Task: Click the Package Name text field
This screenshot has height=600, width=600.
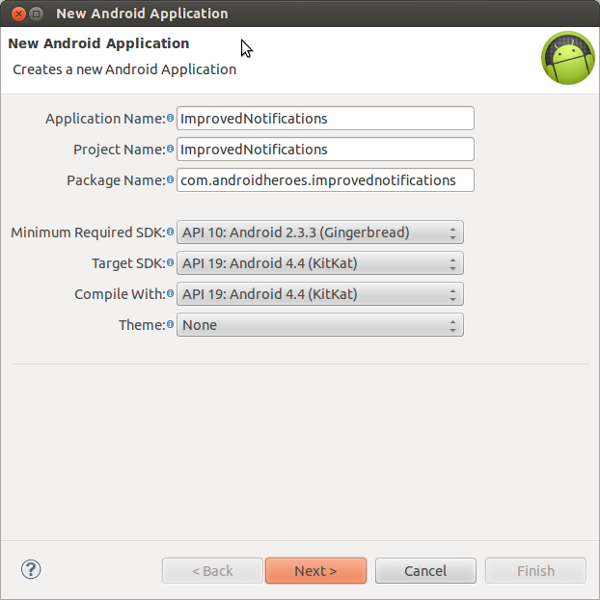Action: (325, 180)
